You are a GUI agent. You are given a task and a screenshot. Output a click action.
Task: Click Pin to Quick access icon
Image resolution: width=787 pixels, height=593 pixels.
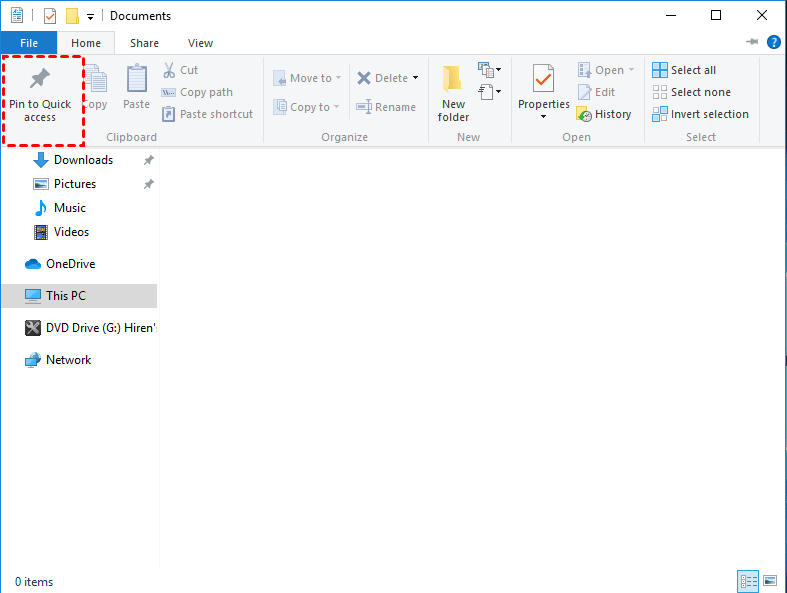(40, 78)
